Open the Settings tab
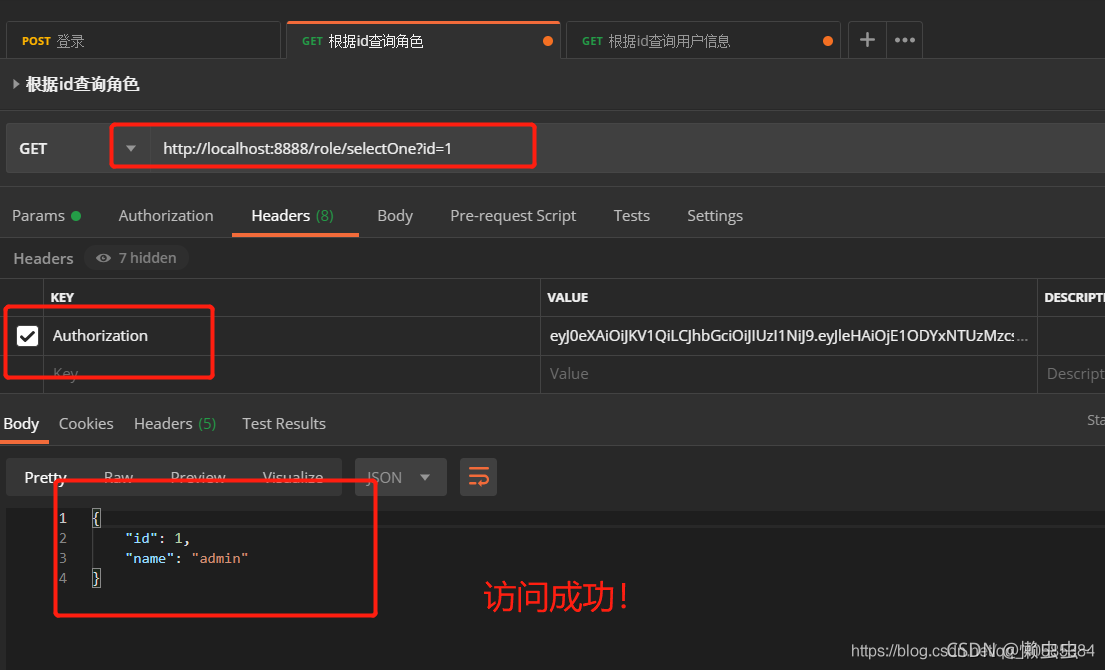Viewport: 1105px width, 670px height. coord(715,216)
